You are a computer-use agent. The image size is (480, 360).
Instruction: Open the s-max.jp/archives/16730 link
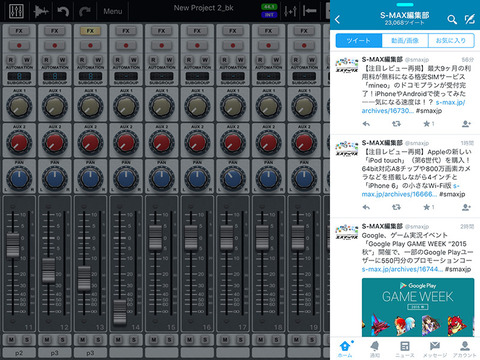(413, 107)
